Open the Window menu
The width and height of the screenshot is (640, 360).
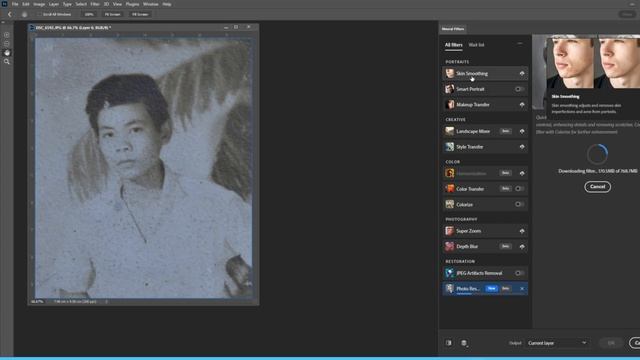(151, 4)
